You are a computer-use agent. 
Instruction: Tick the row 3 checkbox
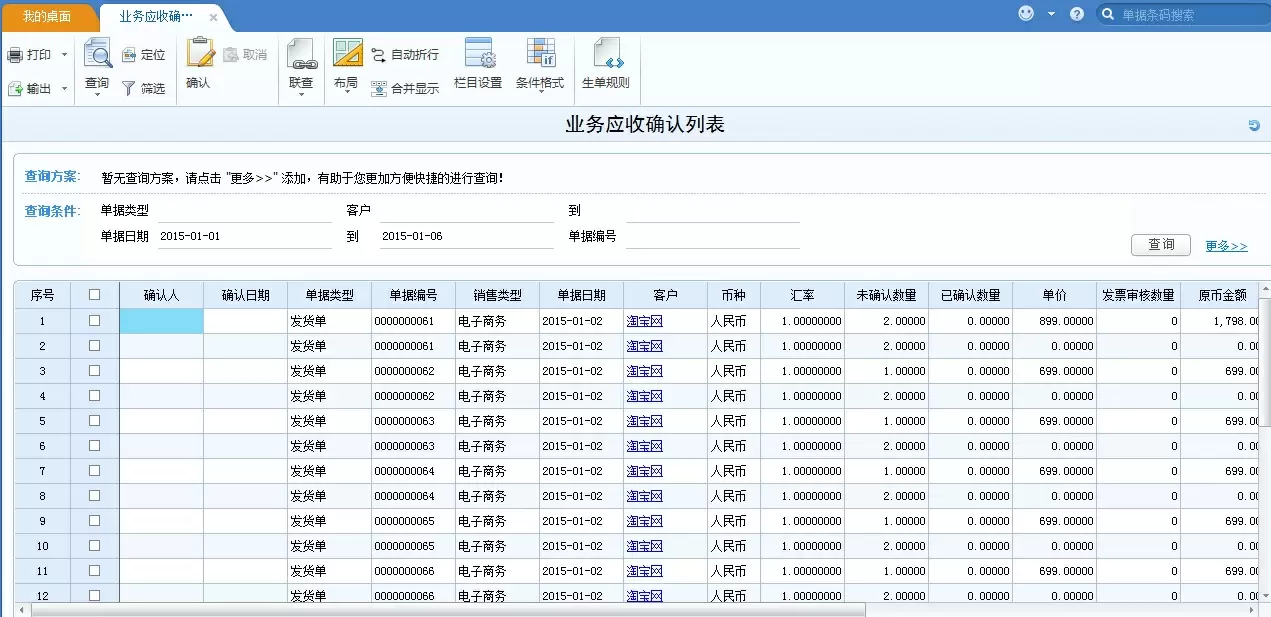95,371
